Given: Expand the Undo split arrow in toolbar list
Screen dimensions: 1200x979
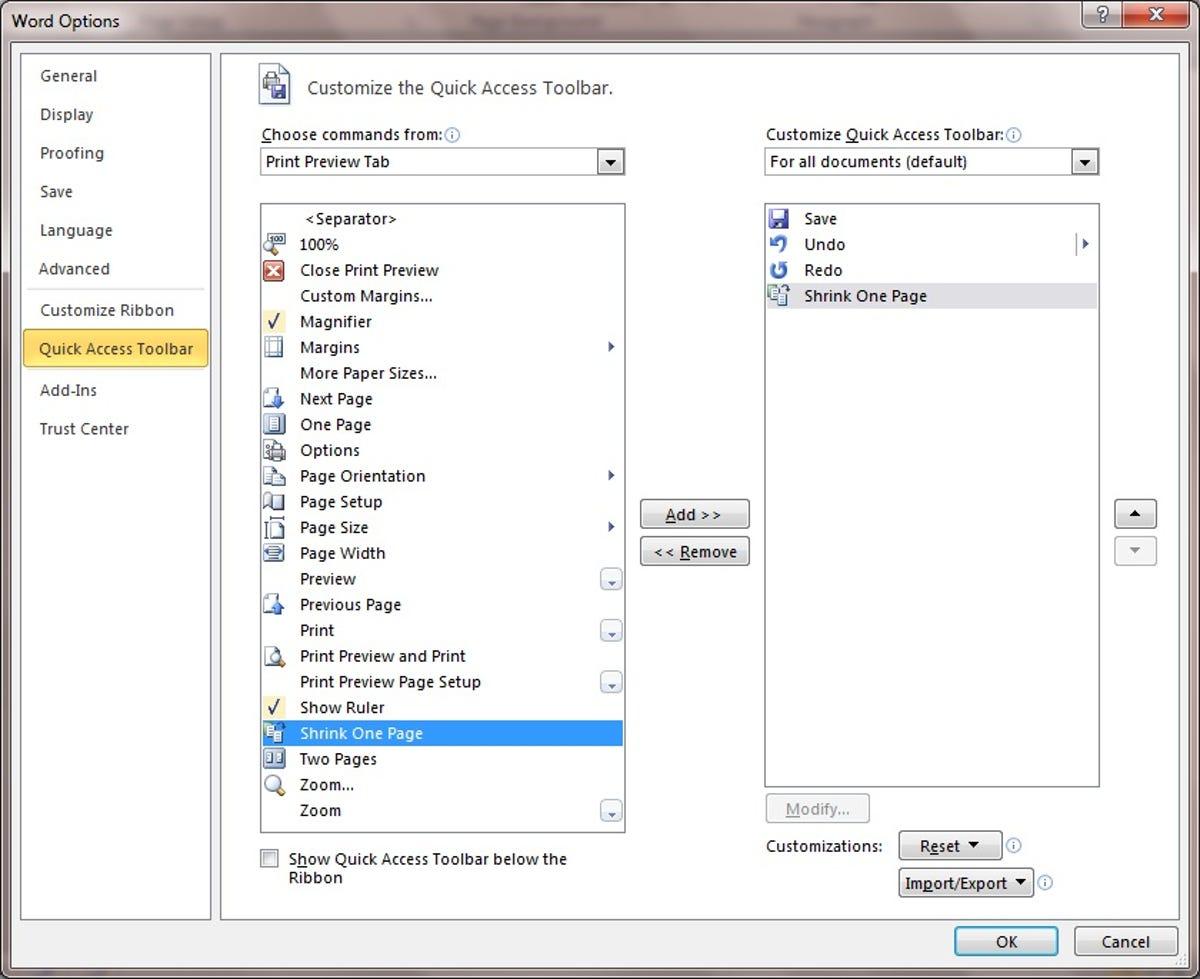Looking at the screenshot, I should pyautogui.click(x=1085, y=244).
